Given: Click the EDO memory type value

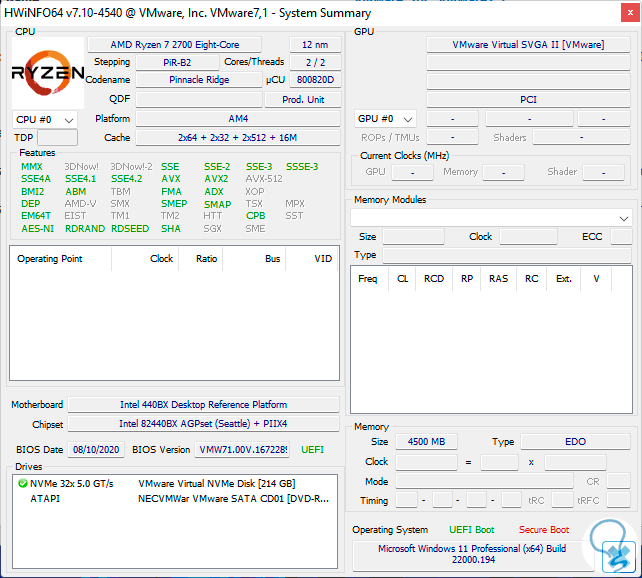Looking at the screenshot, I should pyautogui.click(x=575, y=442).
